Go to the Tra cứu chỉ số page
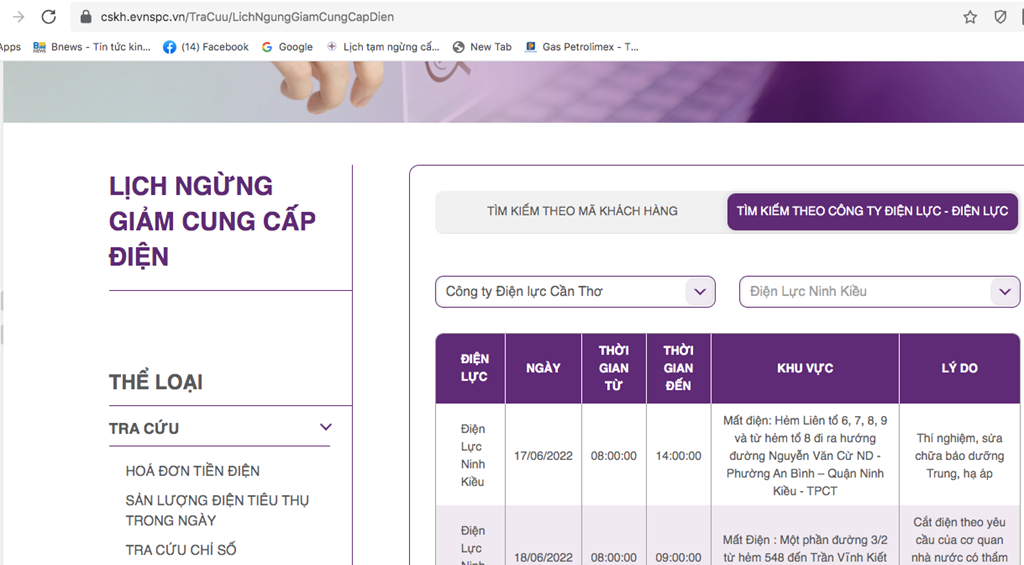The width and height of the screenshot is (1024, 565). tap(180, 549)
